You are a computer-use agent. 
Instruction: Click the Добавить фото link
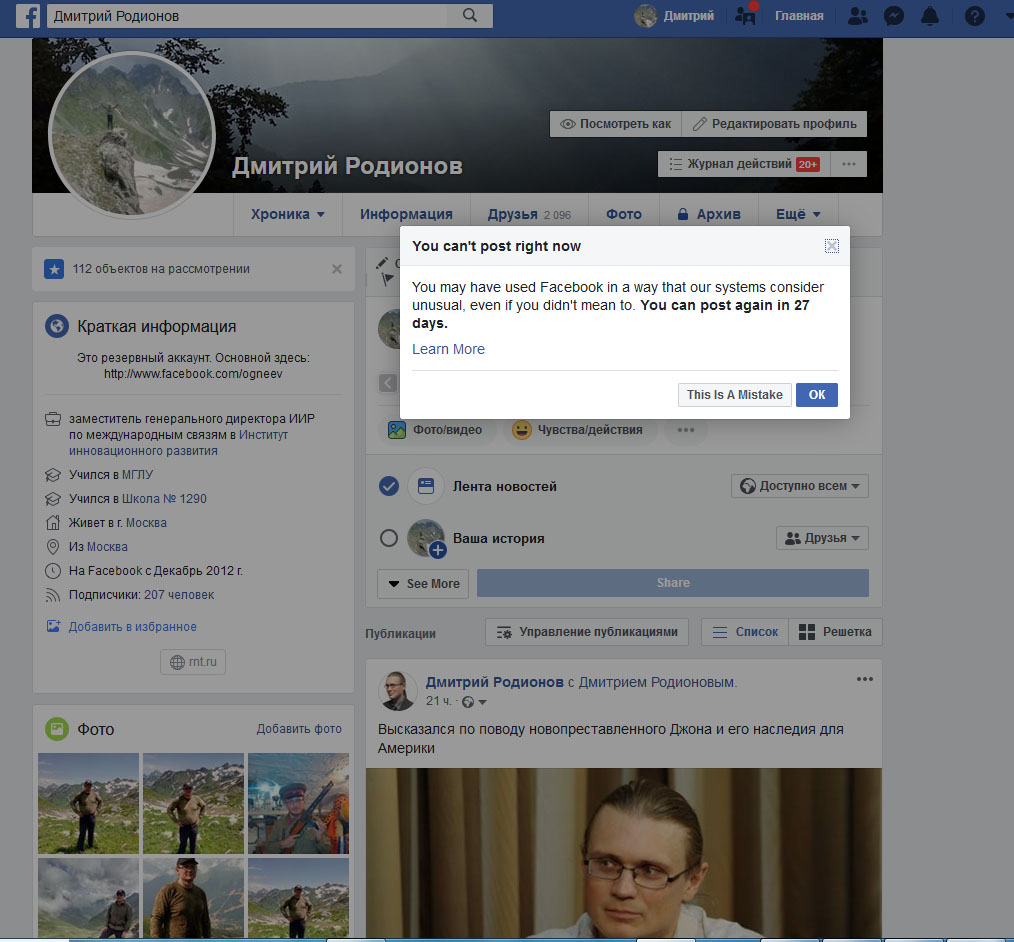(299, 729)
